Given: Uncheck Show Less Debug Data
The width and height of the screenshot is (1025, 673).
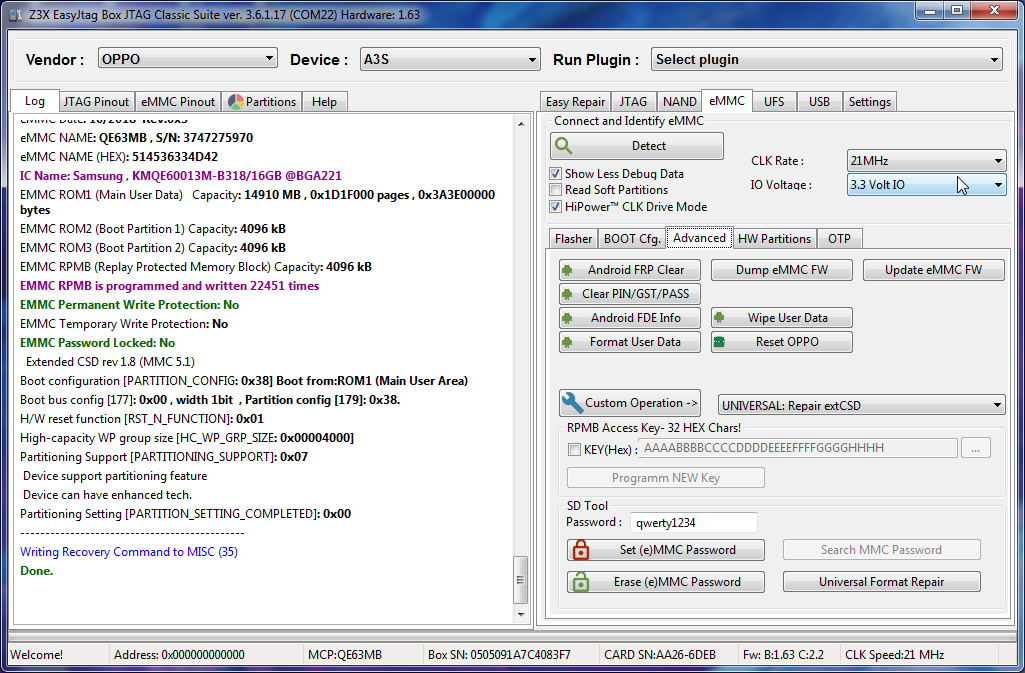Looking at the screenshot, I should [x=556, y=174].
